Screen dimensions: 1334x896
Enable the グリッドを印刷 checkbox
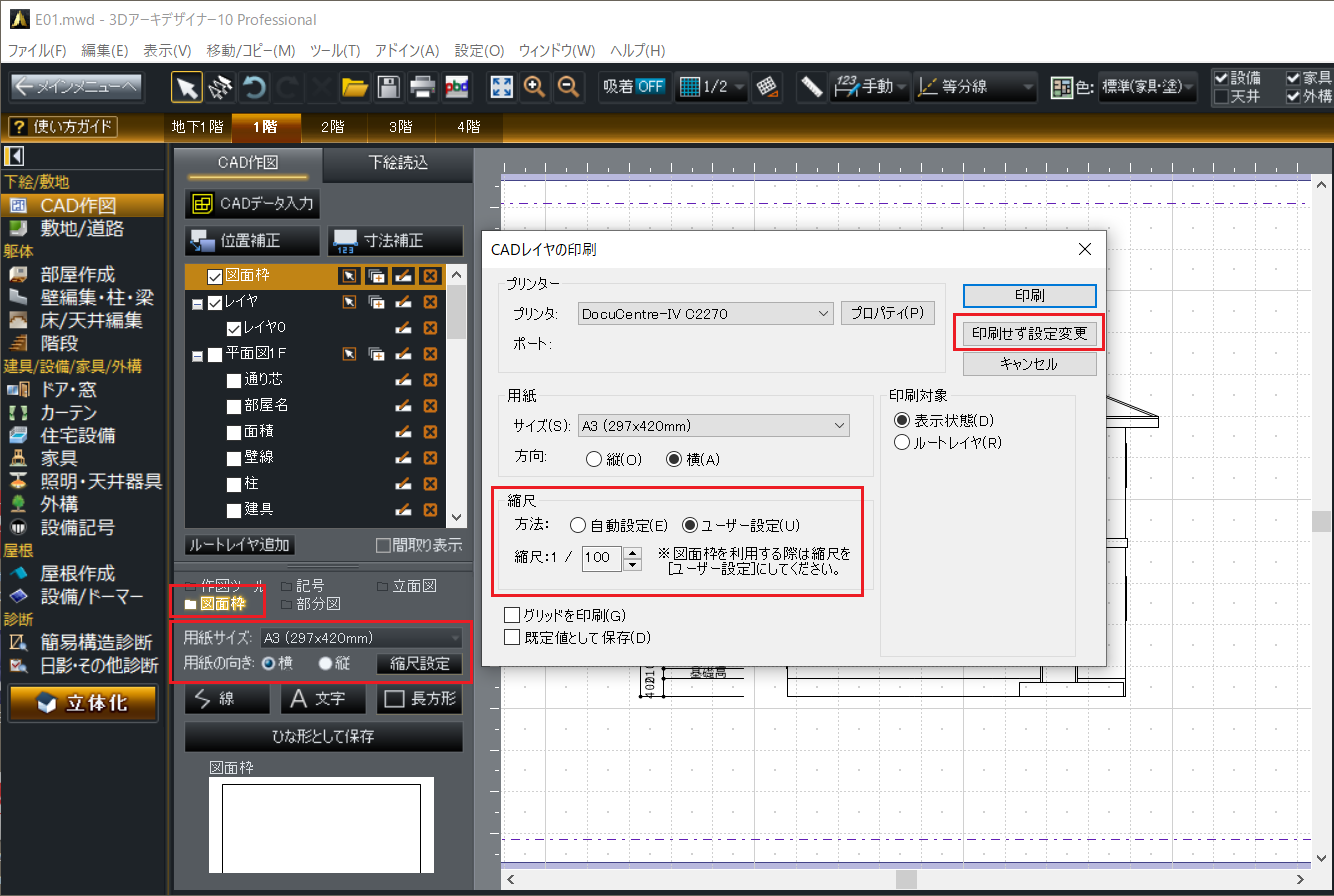(x=513, y=615)
